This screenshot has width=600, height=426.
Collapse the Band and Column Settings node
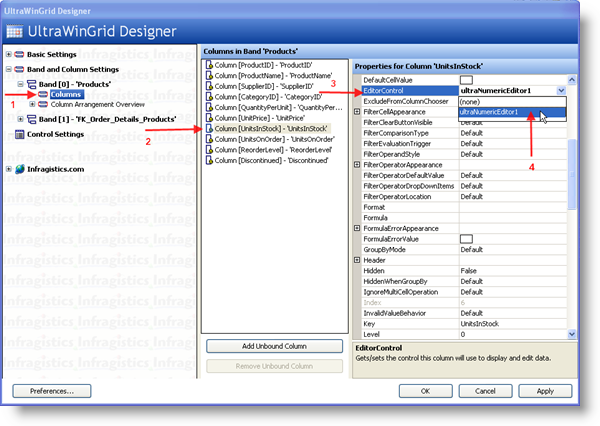(8, 69)
